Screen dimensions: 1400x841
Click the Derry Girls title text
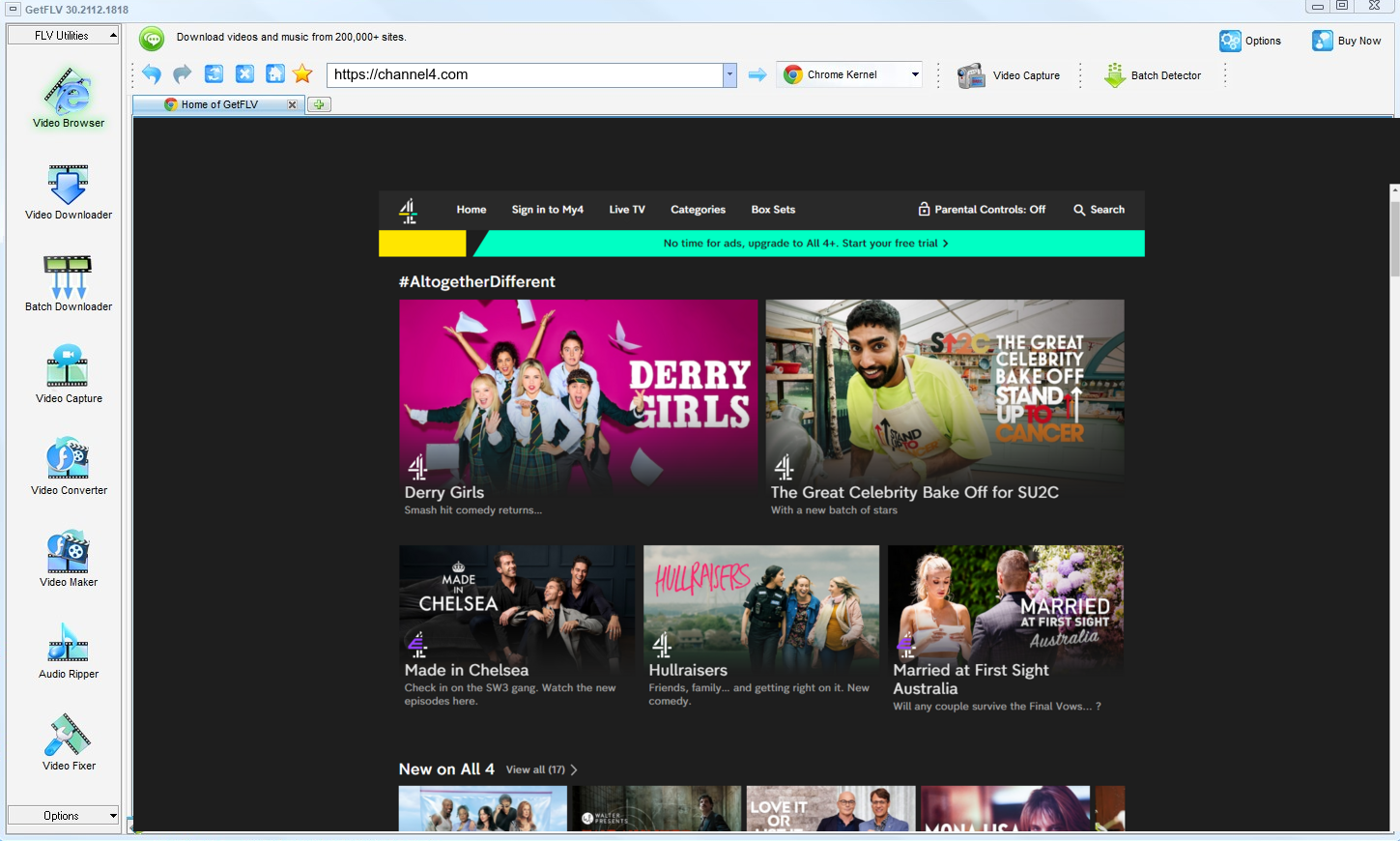pos(444,493)
